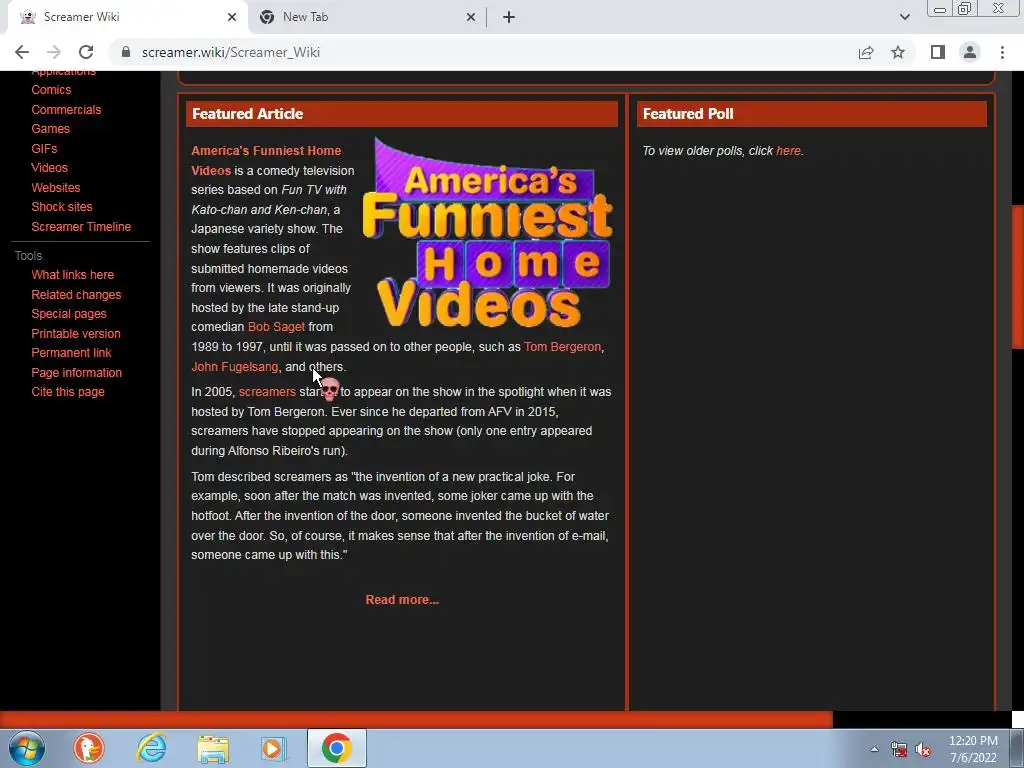Open the Comics sidebar link
This screenshot has width=1024, height=768.
point(52,89)
